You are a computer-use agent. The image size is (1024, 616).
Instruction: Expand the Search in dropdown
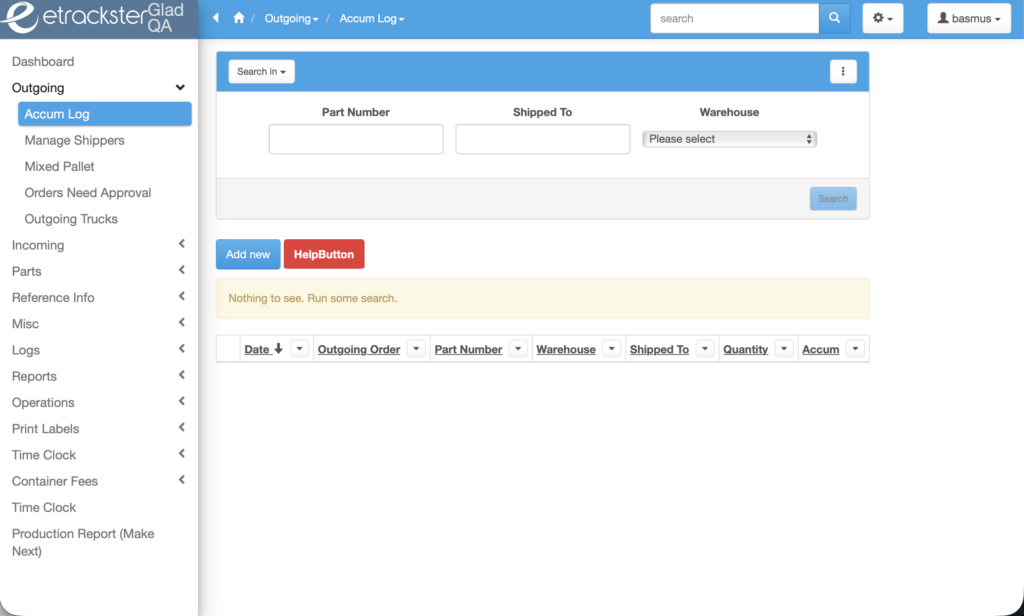pyautogui.click(x=261, y=71)
